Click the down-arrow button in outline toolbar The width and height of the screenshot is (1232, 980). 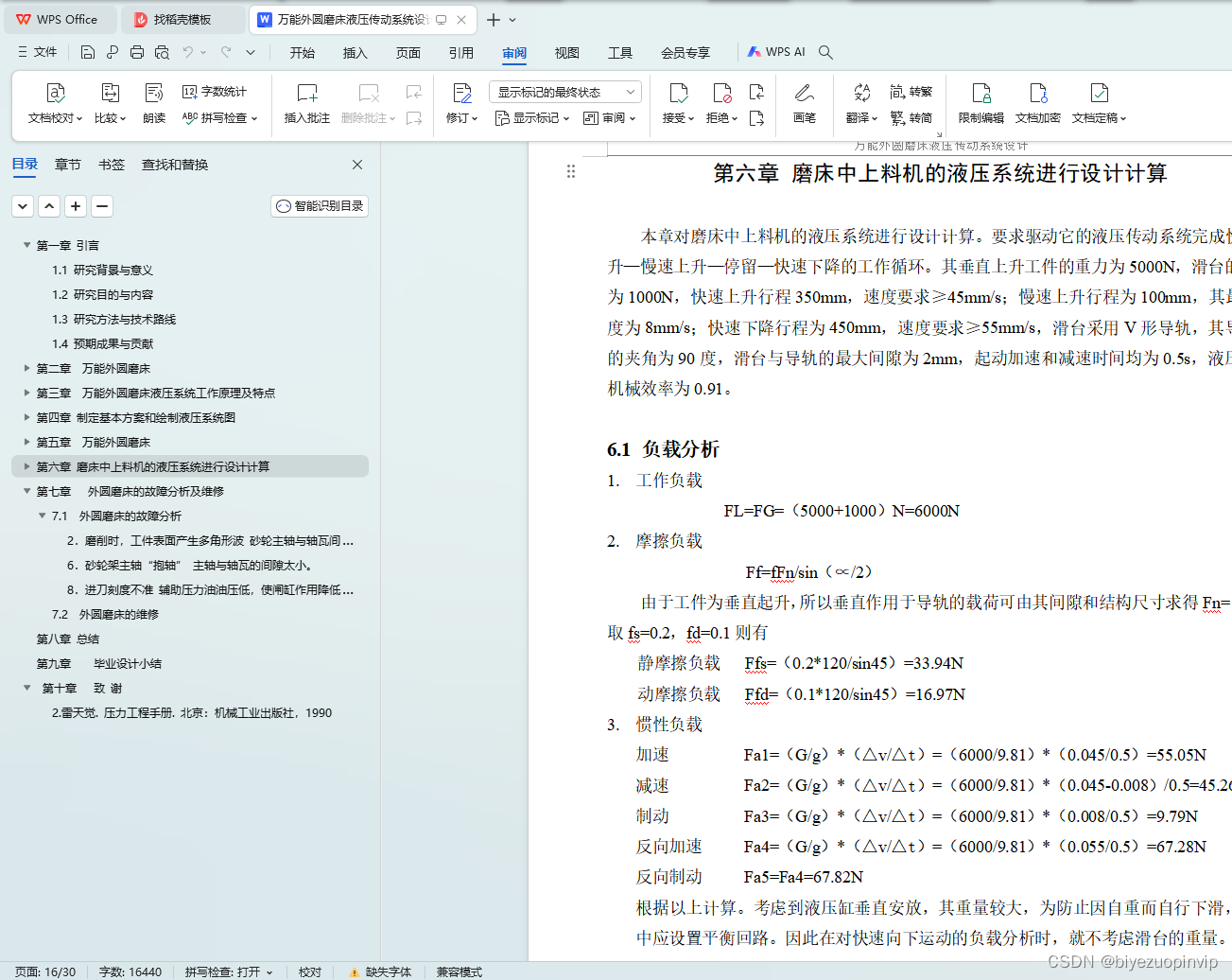23,206
